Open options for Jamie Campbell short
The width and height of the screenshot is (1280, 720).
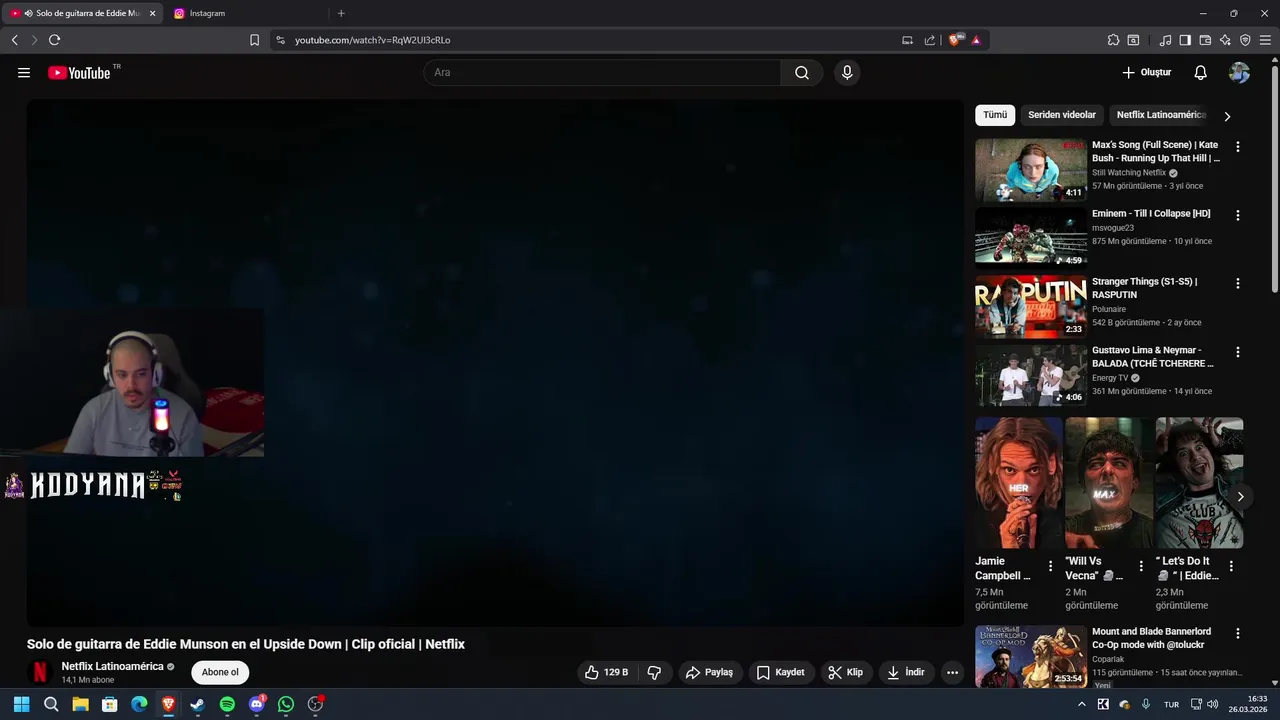(x=1050, y=566)
